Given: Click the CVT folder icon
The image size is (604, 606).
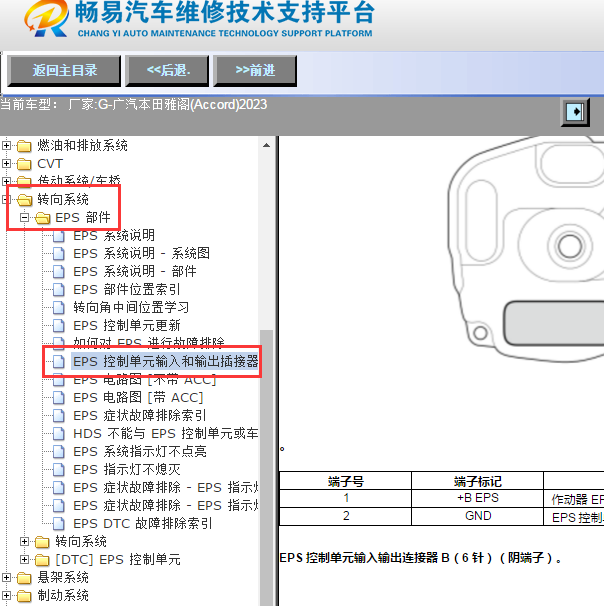Looking at the screenshot, I should [24, 164].
